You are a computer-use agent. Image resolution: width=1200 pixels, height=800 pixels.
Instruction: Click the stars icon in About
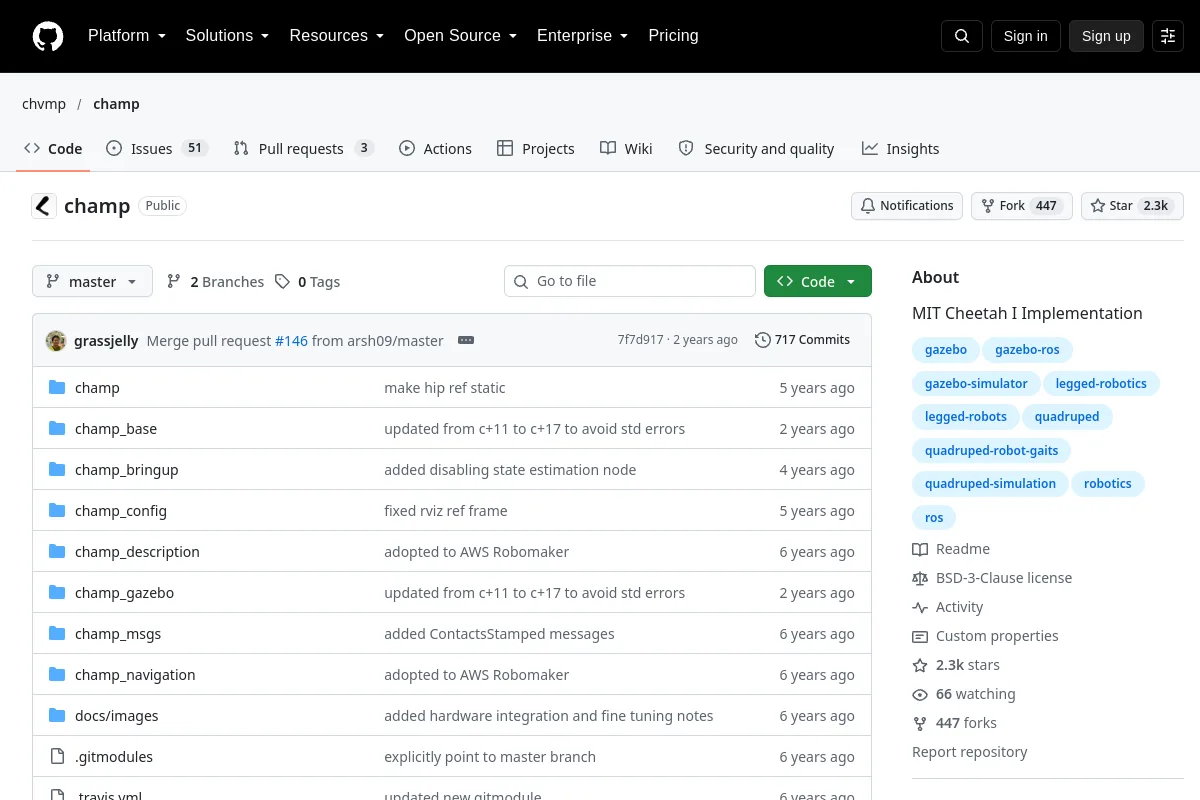(920, 665)
